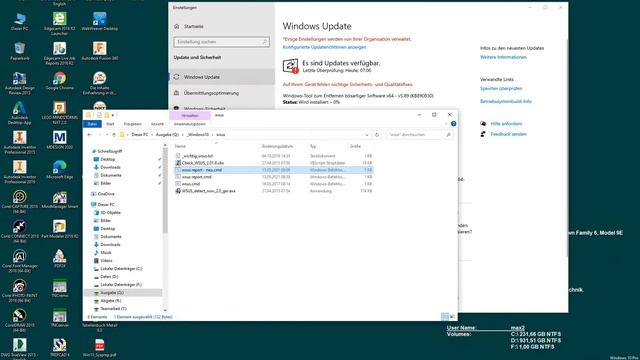
Task: Click the Explorer help question mark icon
Action: point(453,124)
